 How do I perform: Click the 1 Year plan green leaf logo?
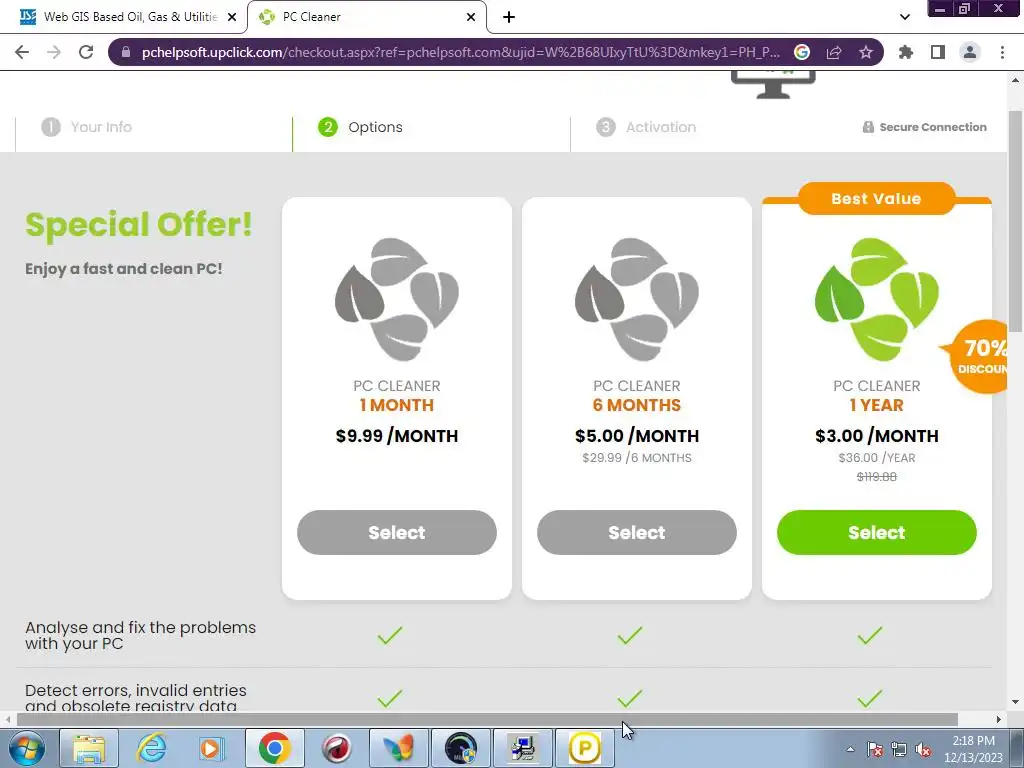[x=876, y=299]
